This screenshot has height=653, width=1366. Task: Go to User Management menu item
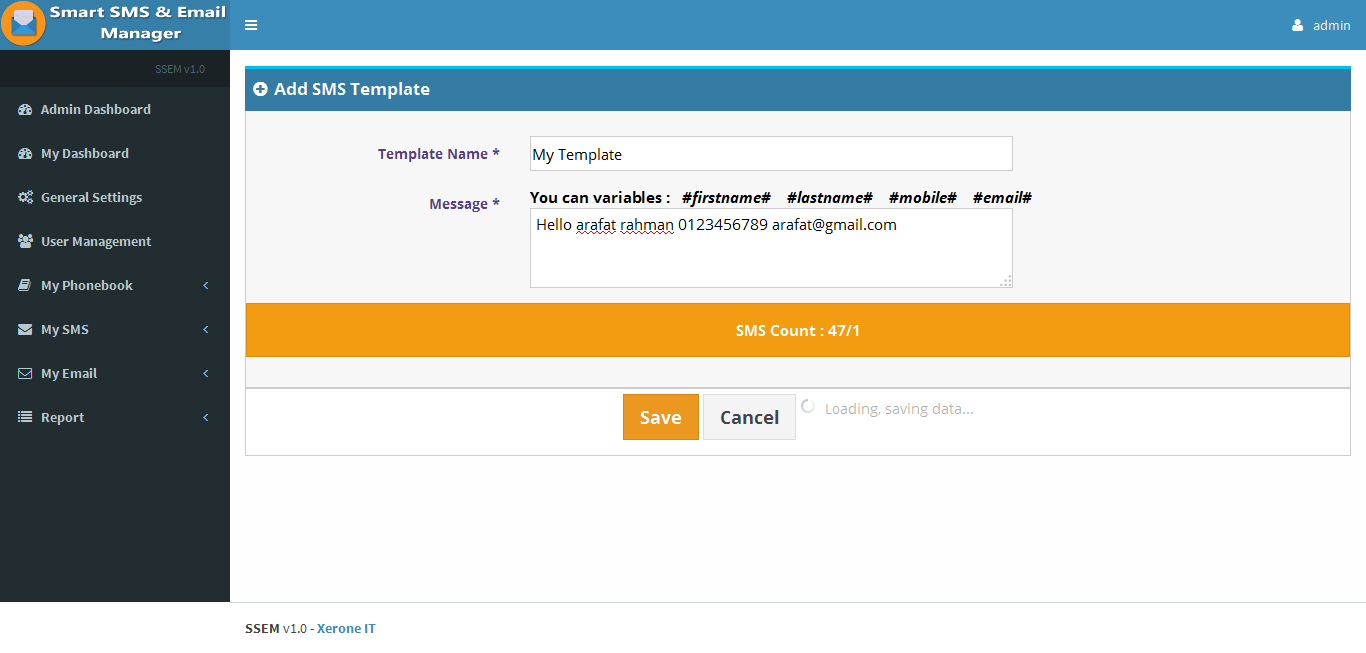[115, 241]
